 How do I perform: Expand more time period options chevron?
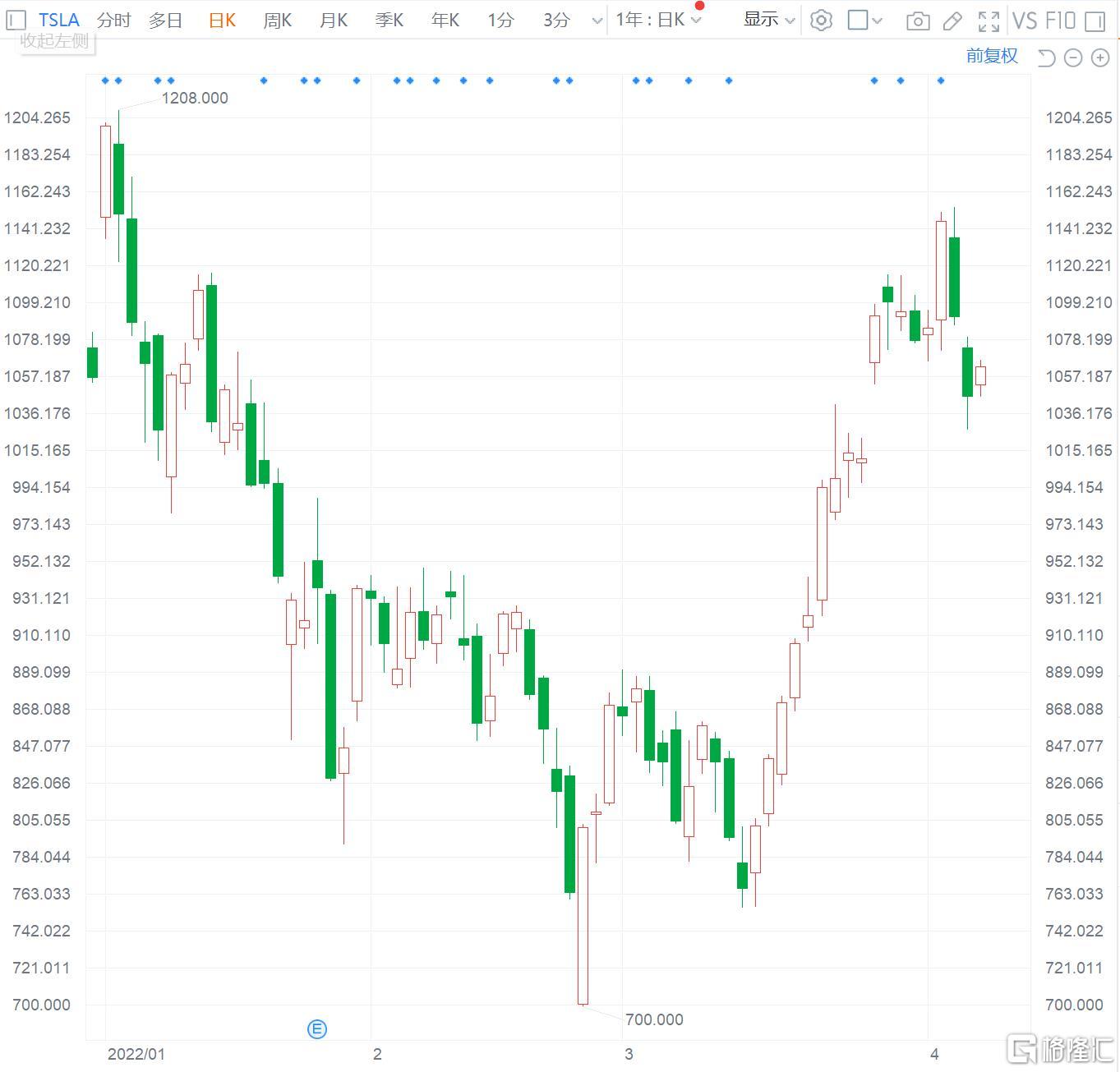click(597, 21)
